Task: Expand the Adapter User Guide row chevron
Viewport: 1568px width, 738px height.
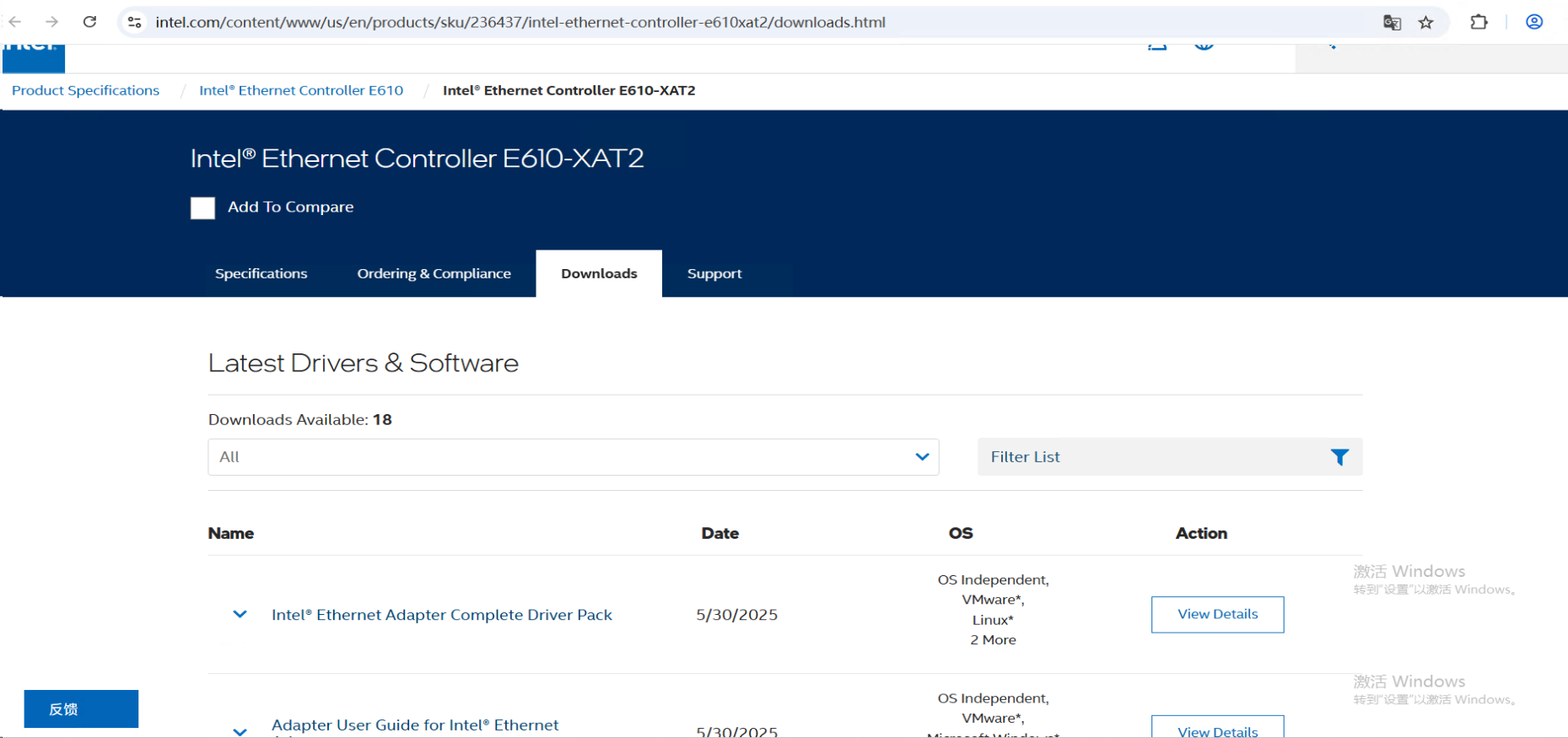Action: (240, 731)
